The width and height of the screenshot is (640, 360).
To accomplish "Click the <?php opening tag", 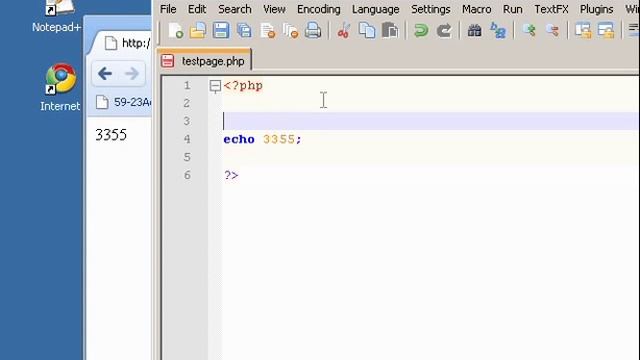I will pos(243,86).
